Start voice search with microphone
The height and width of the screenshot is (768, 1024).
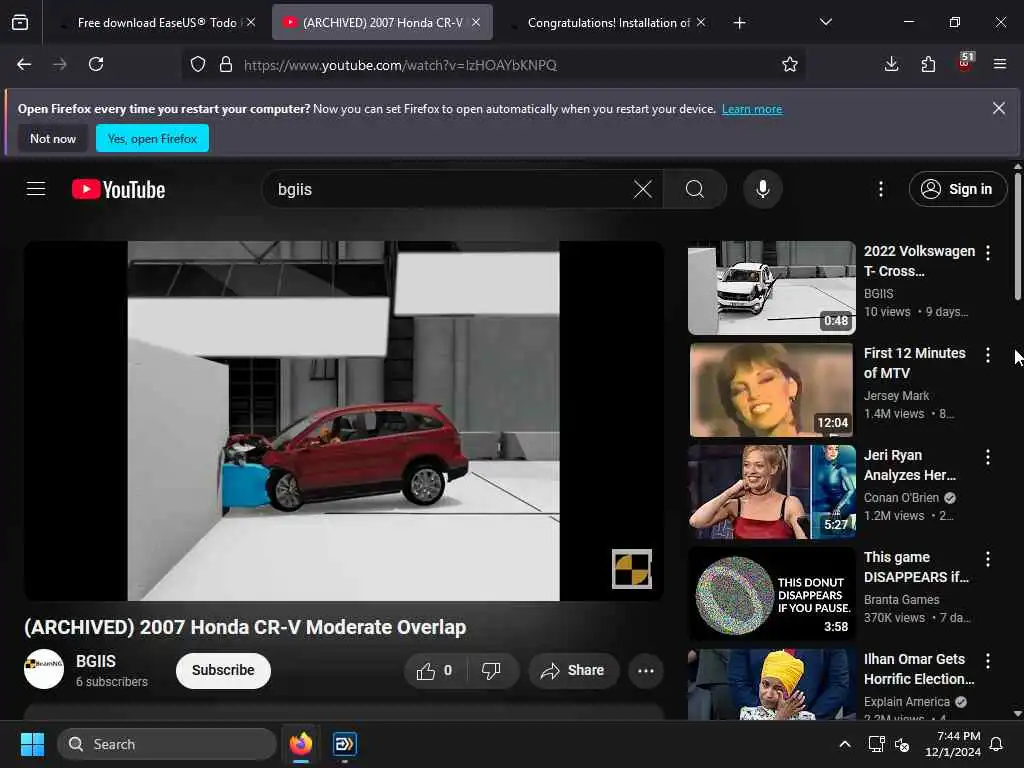(762, 189)
